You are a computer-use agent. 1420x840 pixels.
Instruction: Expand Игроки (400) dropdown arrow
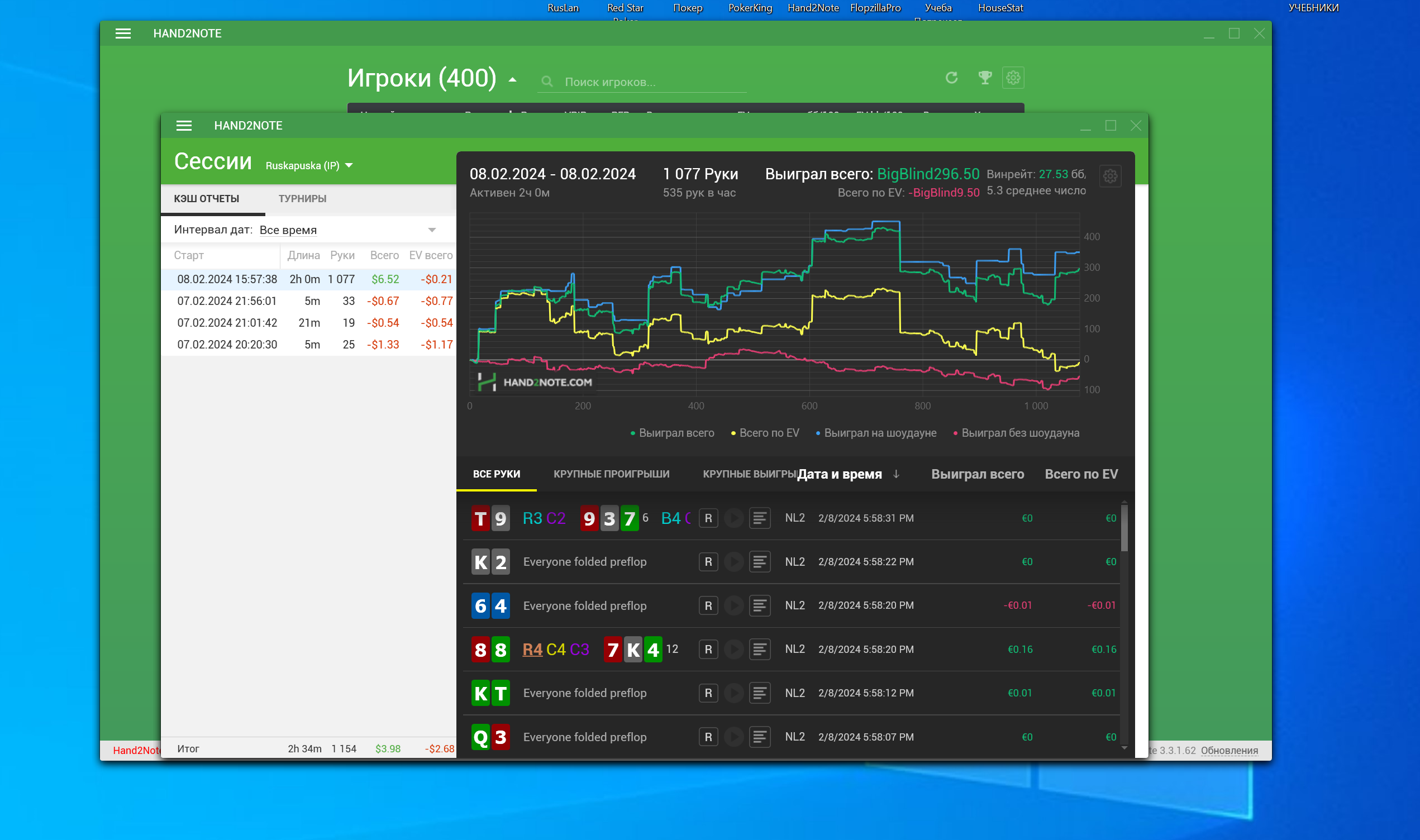[512, 80]
